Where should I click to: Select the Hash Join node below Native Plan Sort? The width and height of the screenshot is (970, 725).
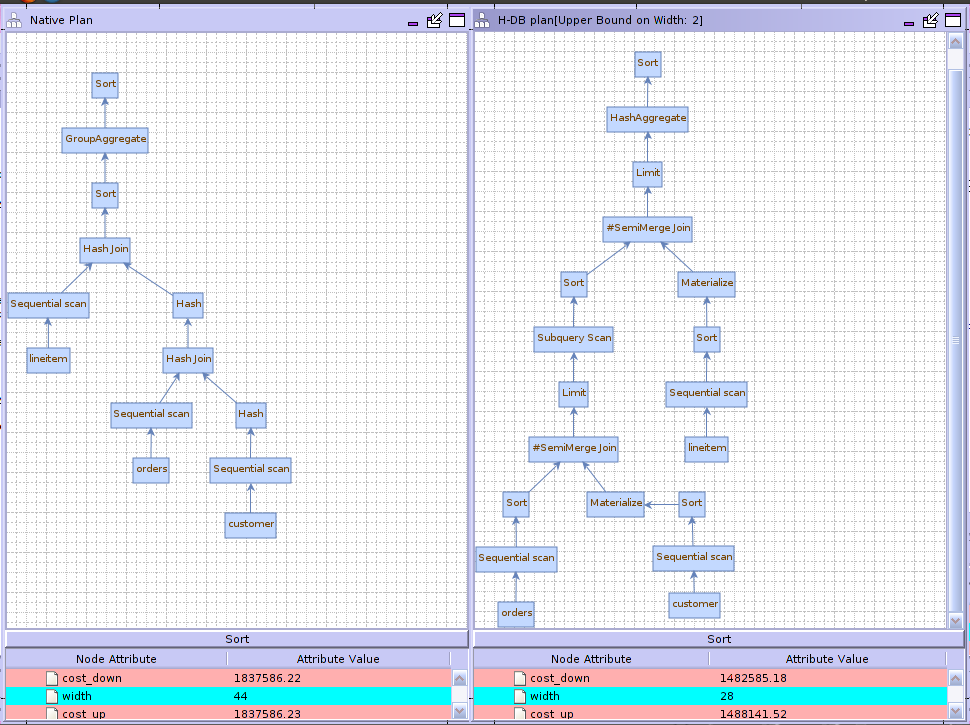pyautogui.click(x=105, y=249)
